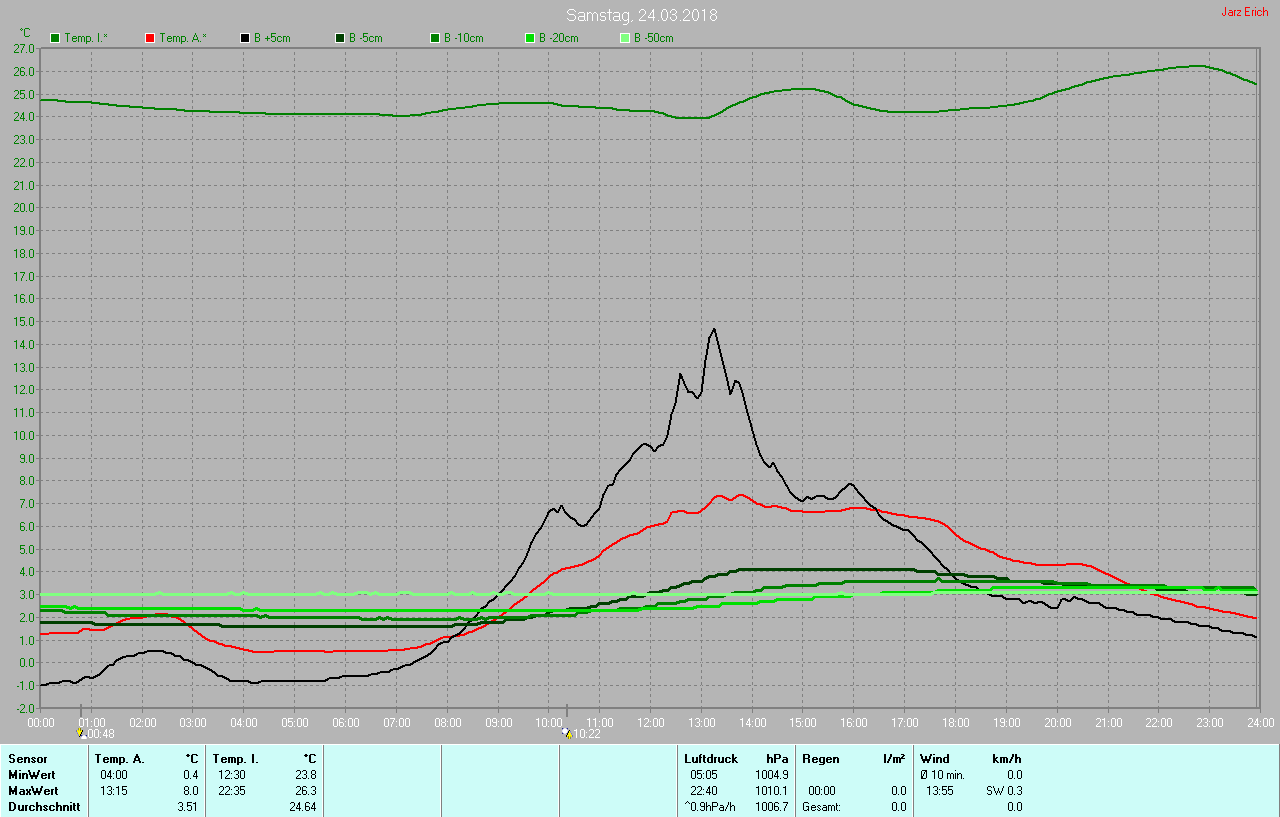
Task: Click the 'Sensor' header cell
Action: pyautogui.click(x=27, y=759)
